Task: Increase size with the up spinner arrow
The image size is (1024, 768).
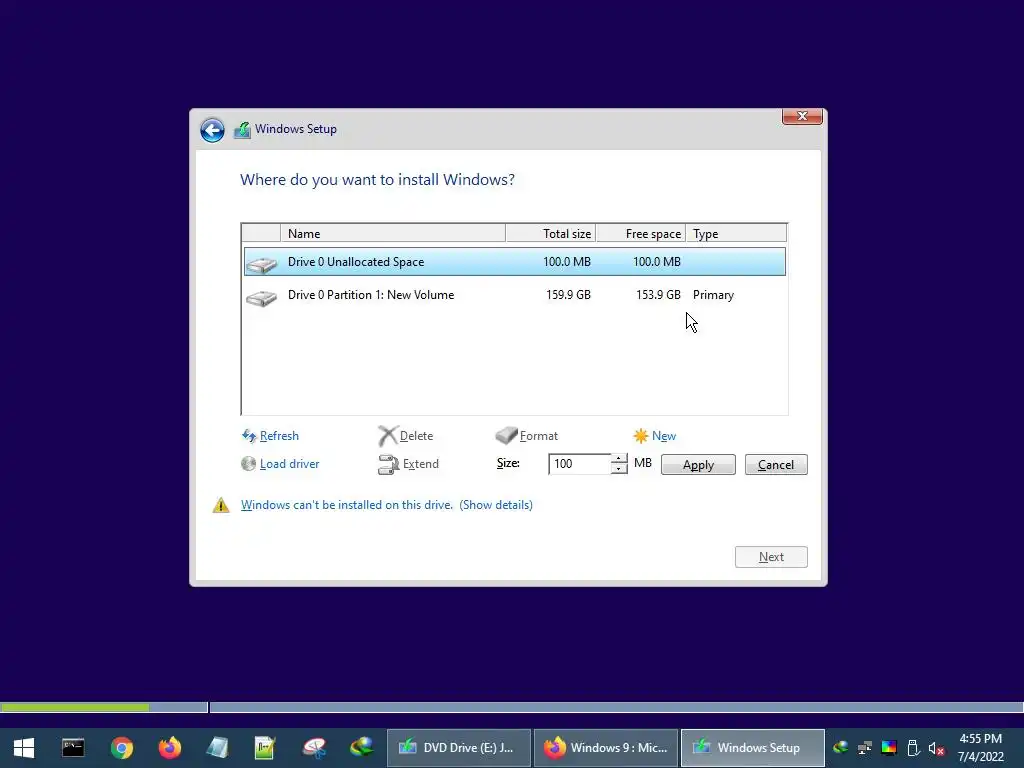Action: tap(618, 459)
